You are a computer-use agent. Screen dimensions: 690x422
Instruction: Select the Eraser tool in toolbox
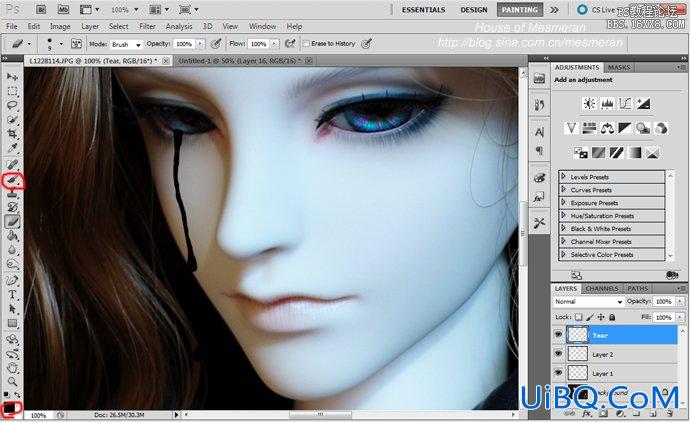pos(12,222)
